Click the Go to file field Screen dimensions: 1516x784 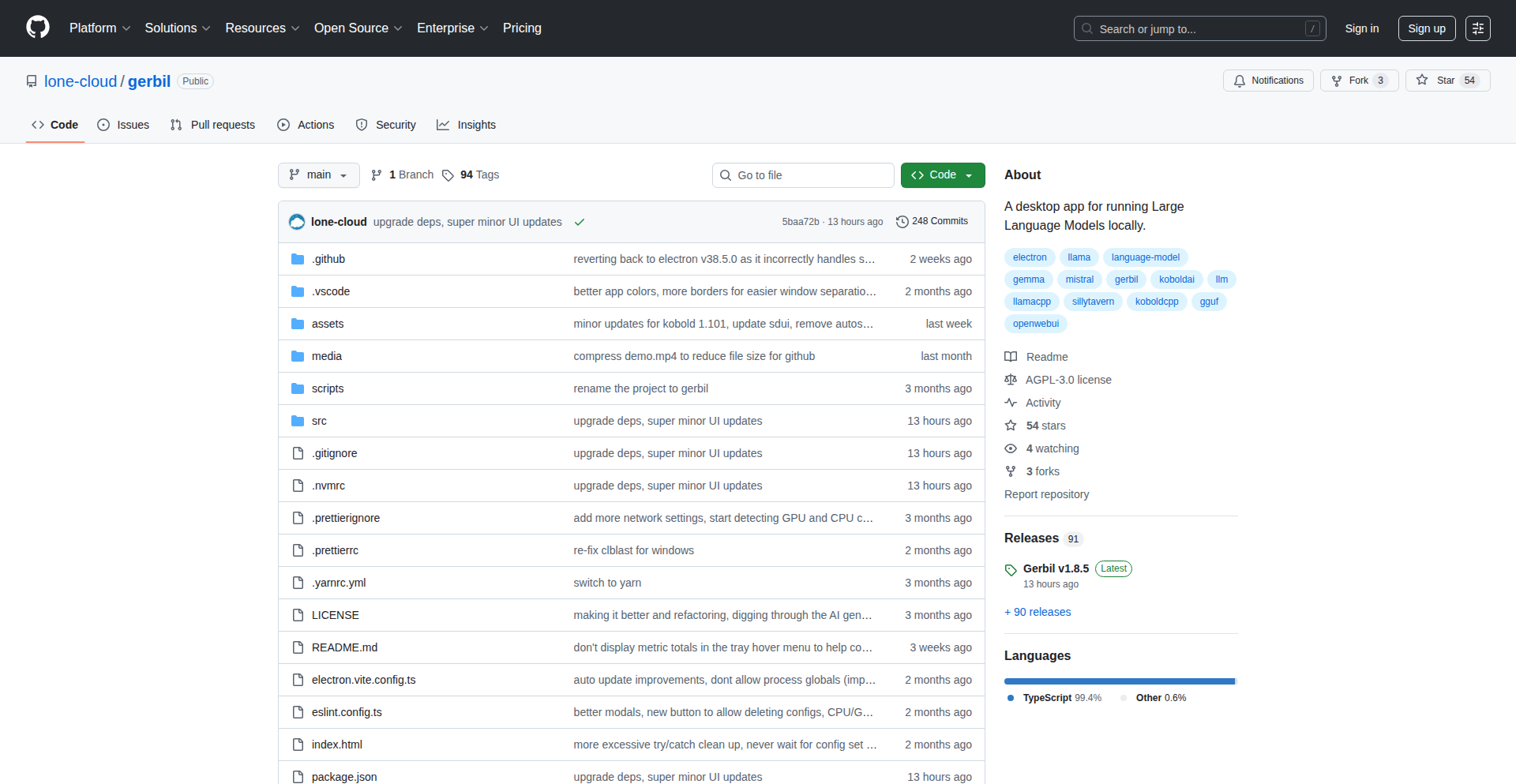[803, 175]
